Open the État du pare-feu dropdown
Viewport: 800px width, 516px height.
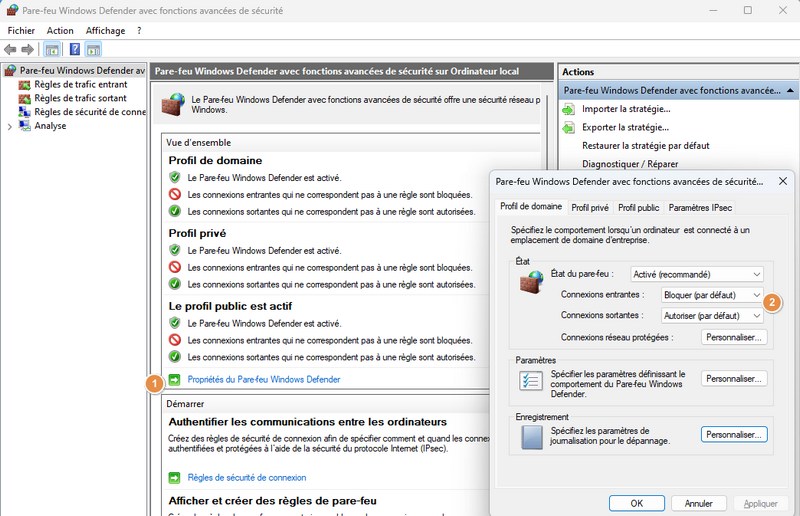click(697, 274)
